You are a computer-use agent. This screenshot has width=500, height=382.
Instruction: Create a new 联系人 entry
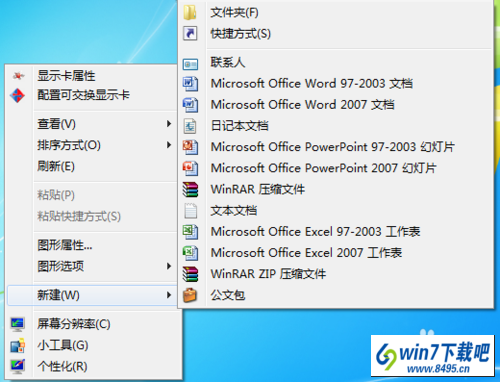[x=228, y=62]
